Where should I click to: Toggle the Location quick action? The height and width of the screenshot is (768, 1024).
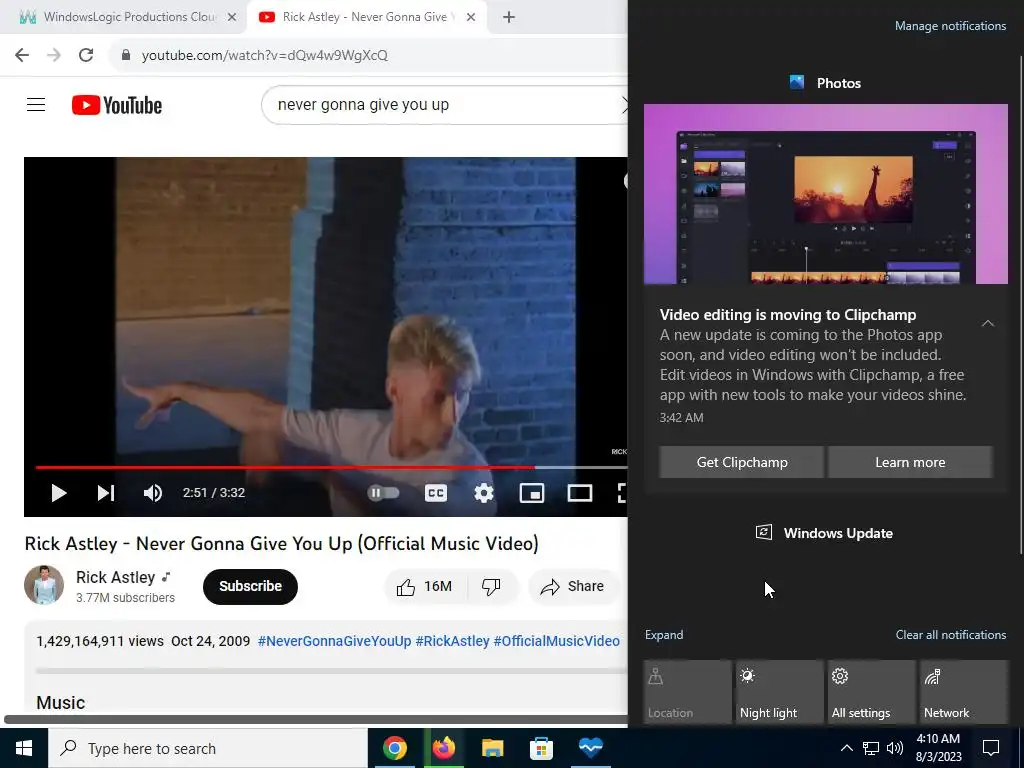[x=687, y=692]
